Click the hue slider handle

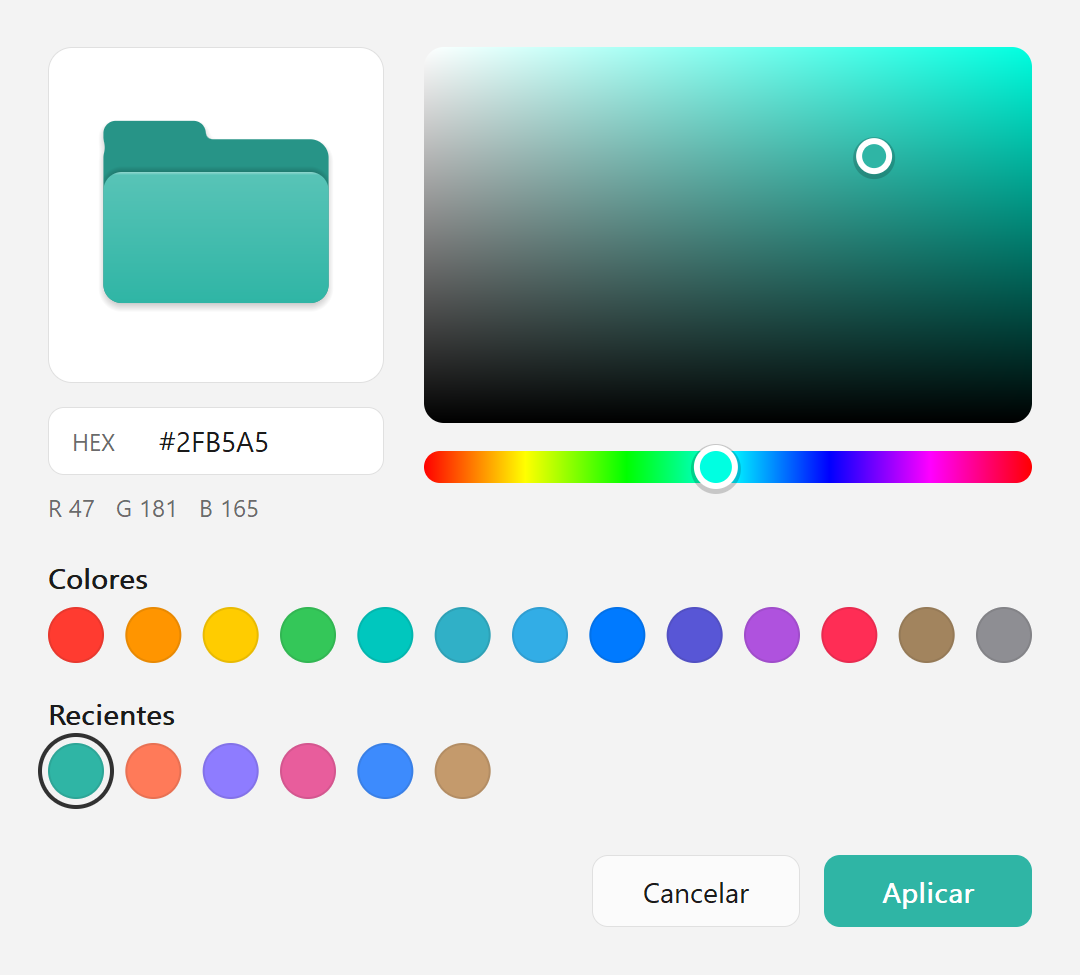coord(716,468)
